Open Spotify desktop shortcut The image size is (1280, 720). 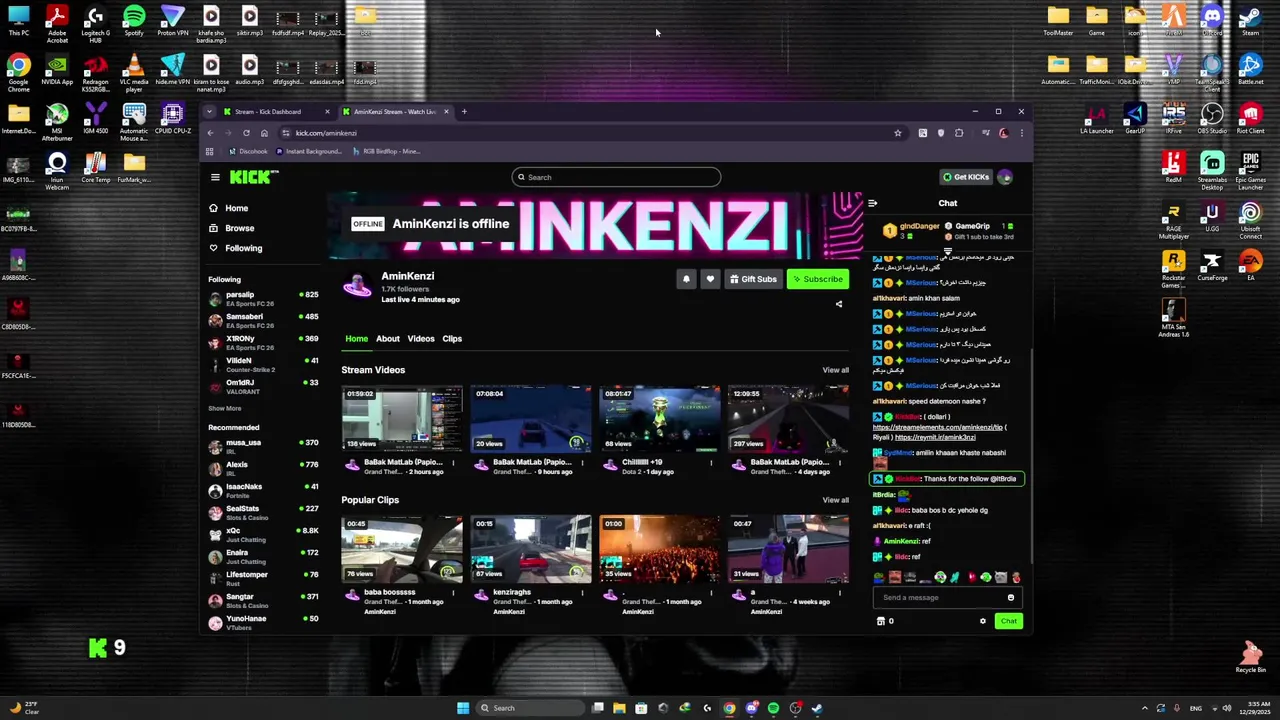(133, 21)
